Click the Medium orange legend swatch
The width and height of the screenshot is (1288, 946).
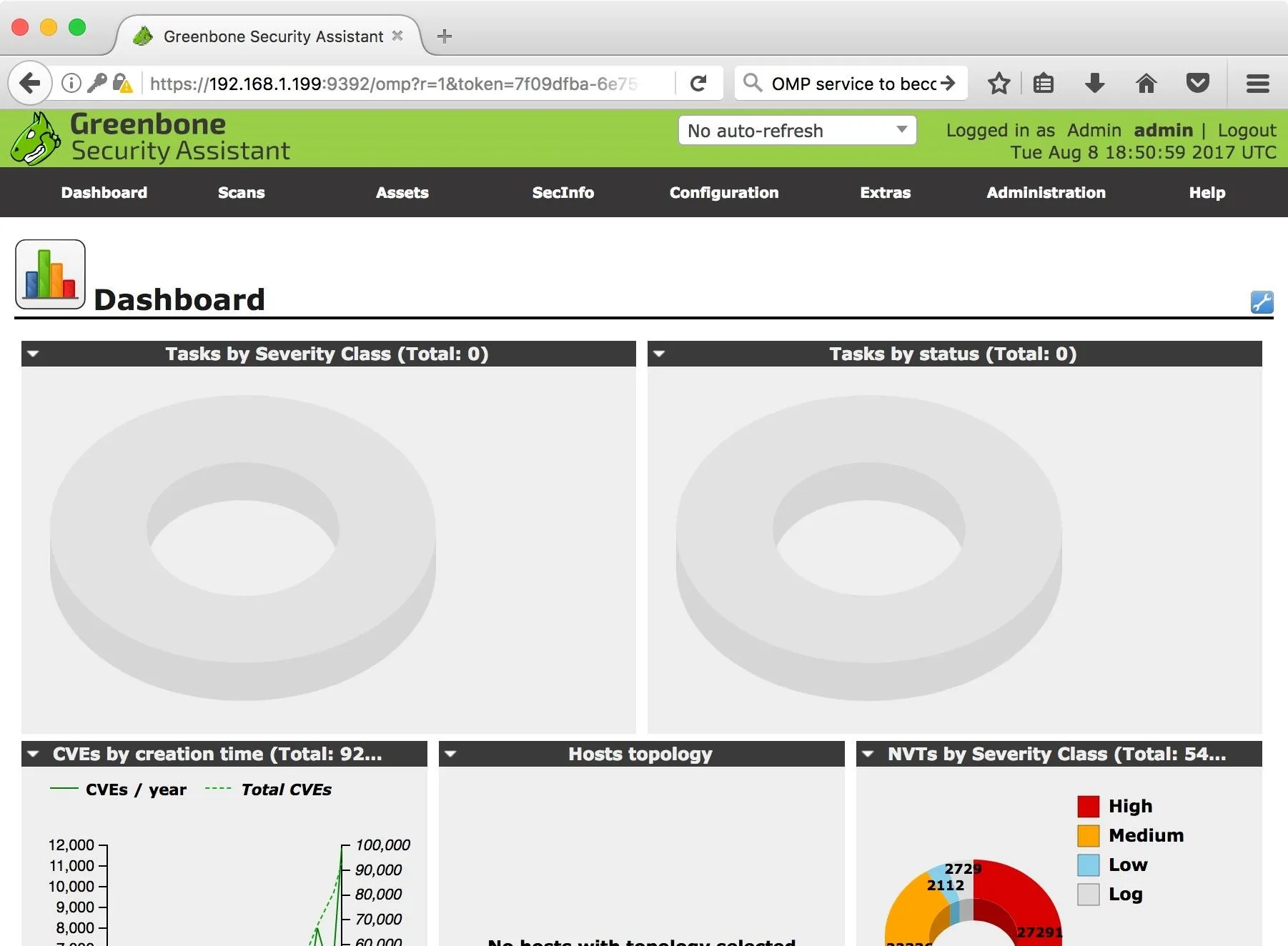pyautogui.click(x=1088, y=836)
